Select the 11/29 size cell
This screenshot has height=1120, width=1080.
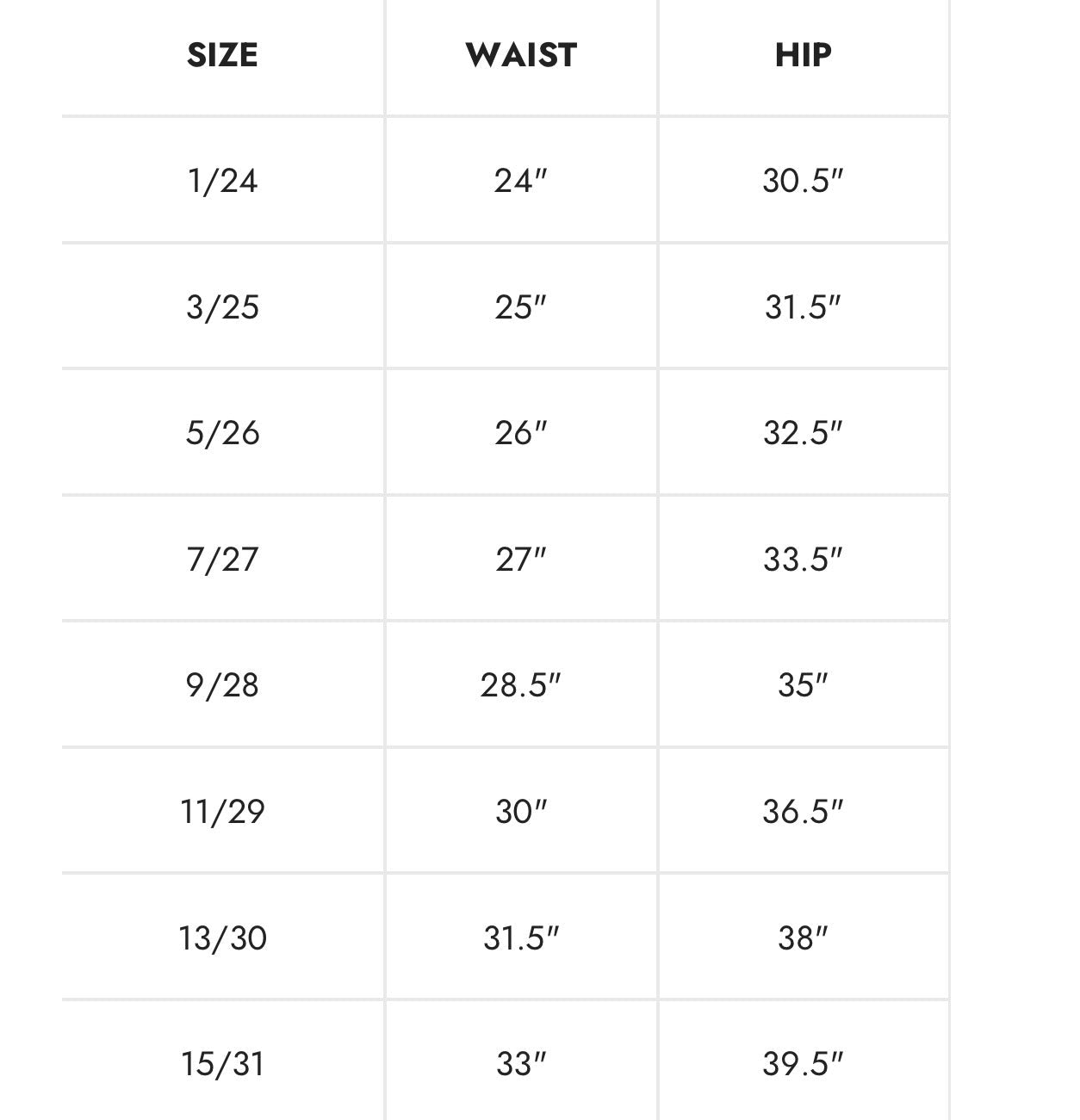222,811
